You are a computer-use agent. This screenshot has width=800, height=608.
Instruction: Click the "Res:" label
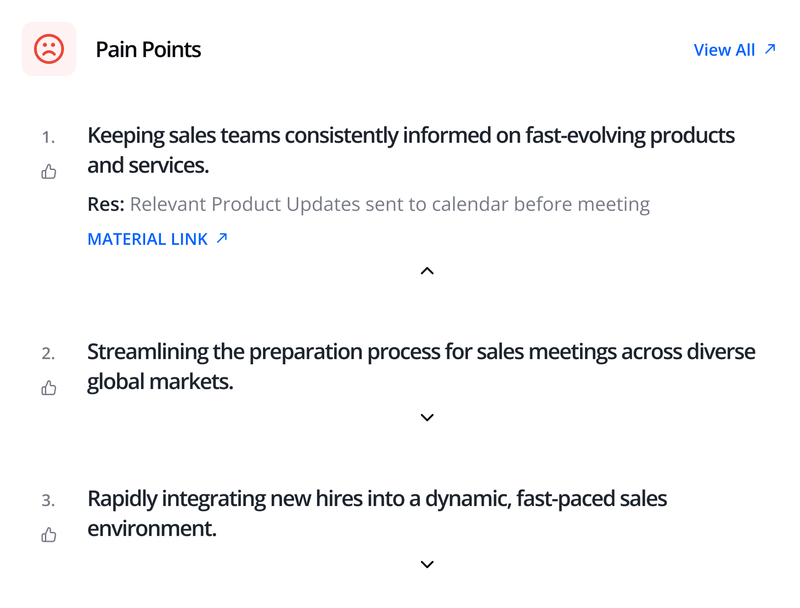pyautogui.click(x=106, y=205)
